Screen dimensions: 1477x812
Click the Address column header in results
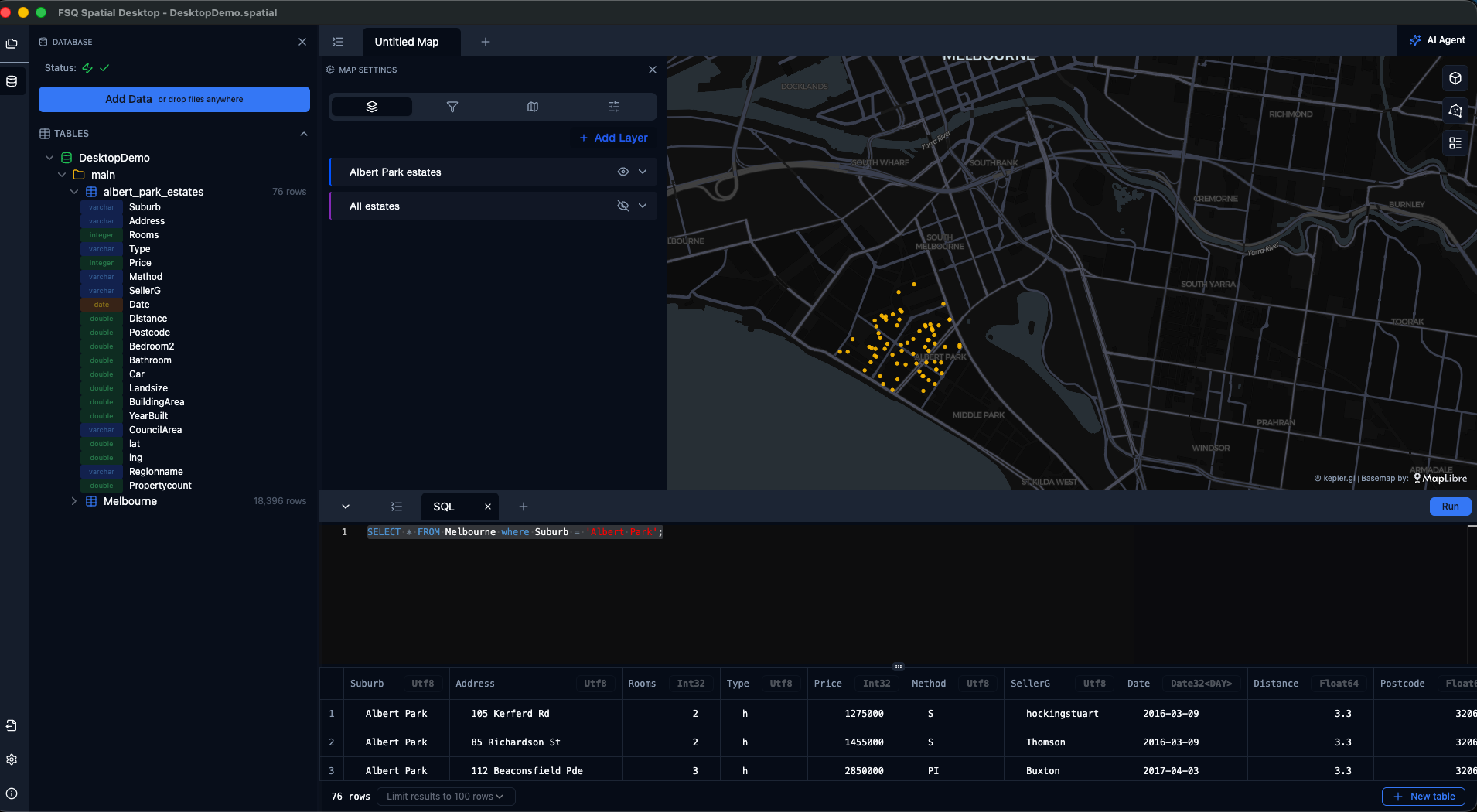(536, 684)
